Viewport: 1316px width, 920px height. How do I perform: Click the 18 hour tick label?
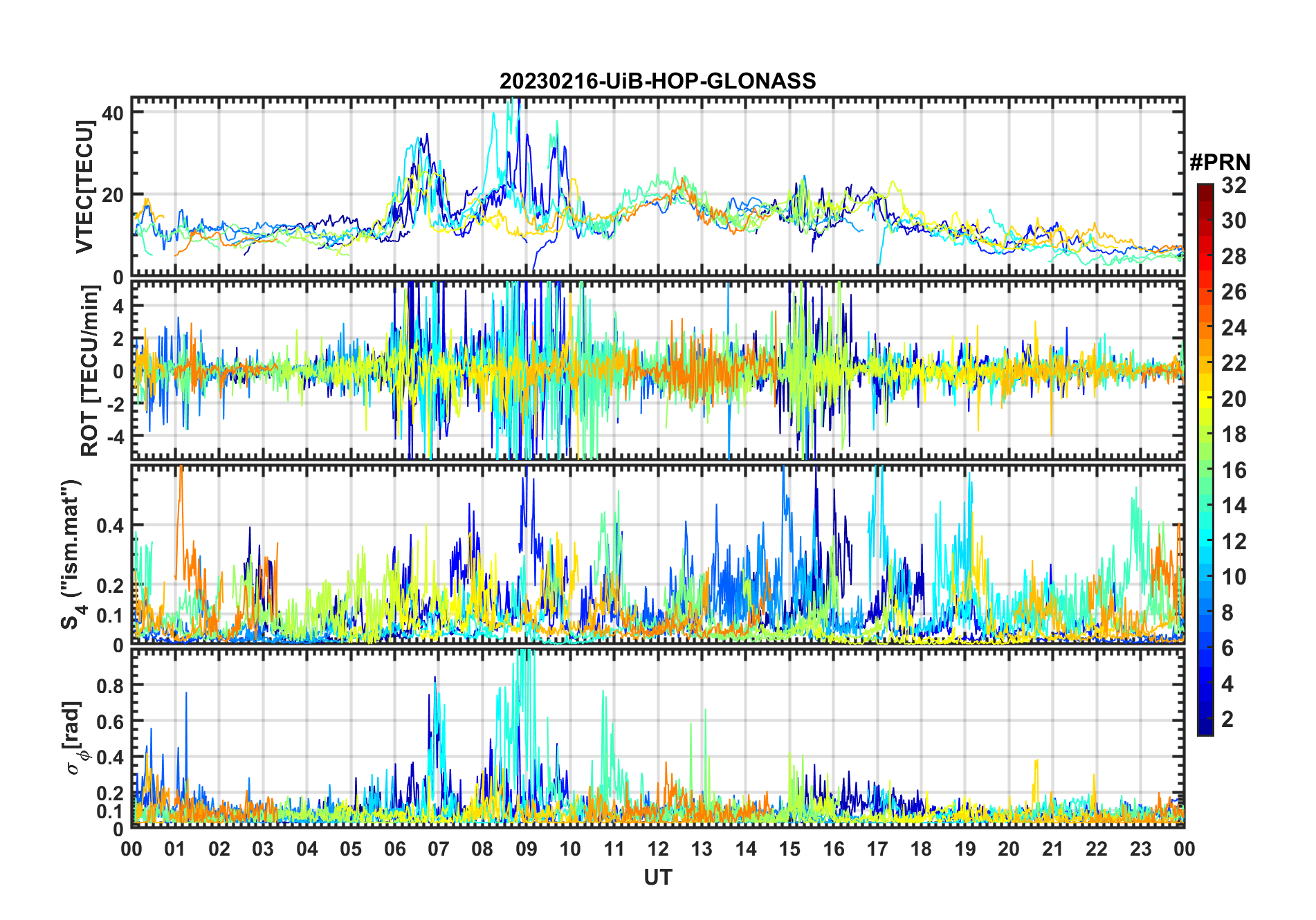click(x=921, y=849)
